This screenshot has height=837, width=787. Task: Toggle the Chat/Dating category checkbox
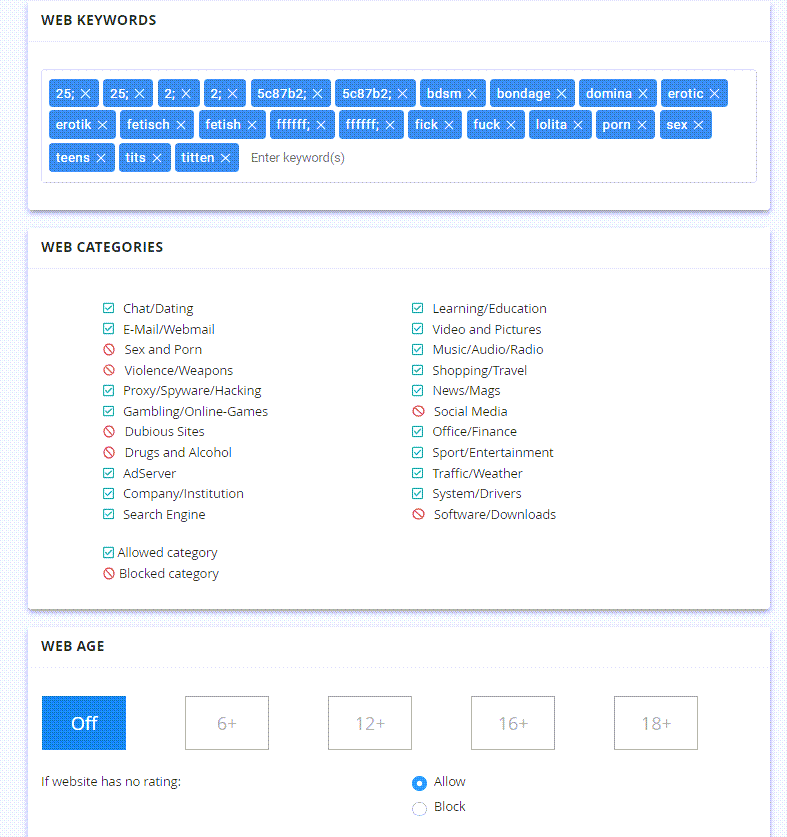[109, 309]
